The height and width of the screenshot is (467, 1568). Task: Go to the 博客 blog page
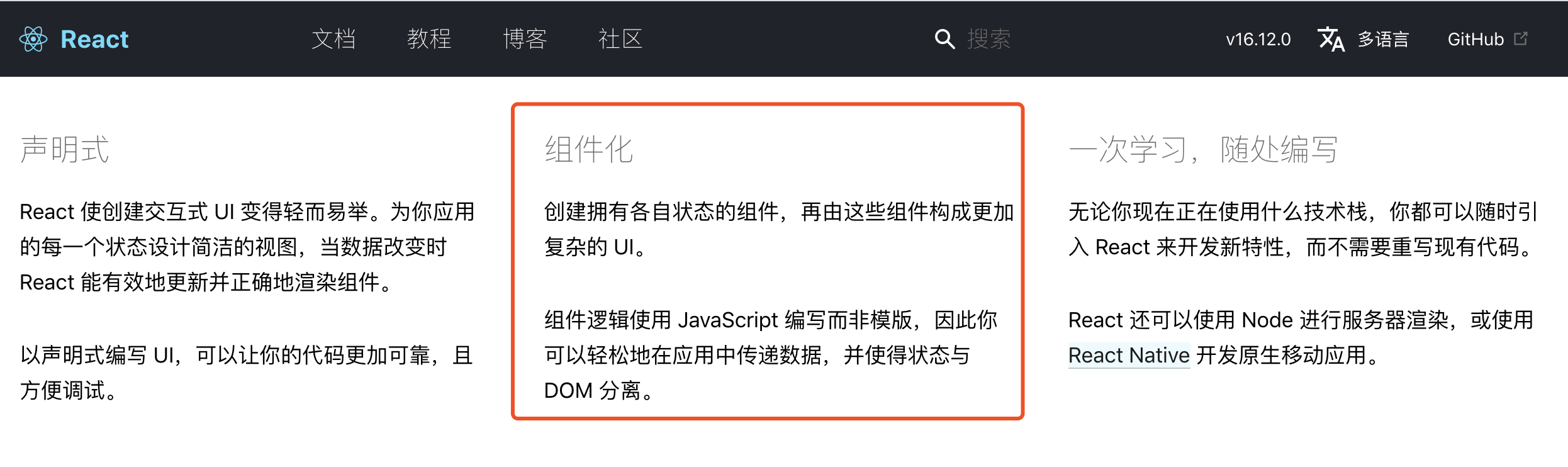coord(525,39)
